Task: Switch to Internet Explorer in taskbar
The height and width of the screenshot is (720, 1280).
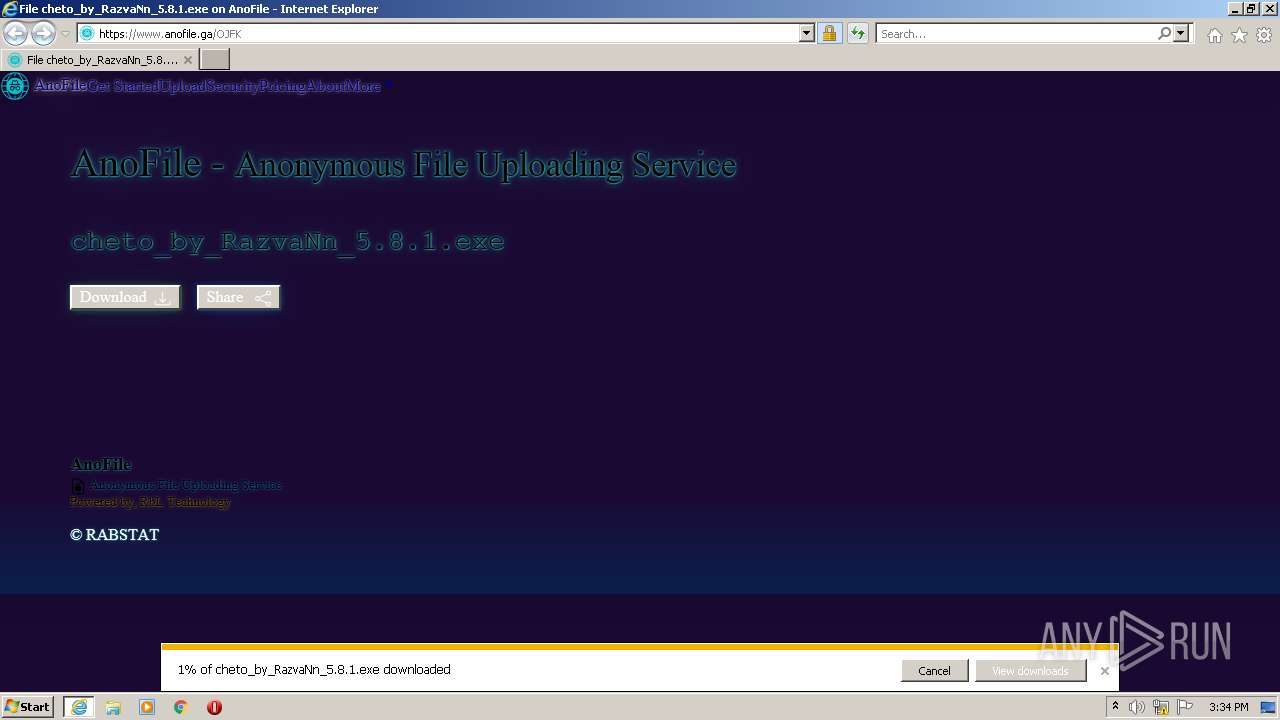Action: 79,707
